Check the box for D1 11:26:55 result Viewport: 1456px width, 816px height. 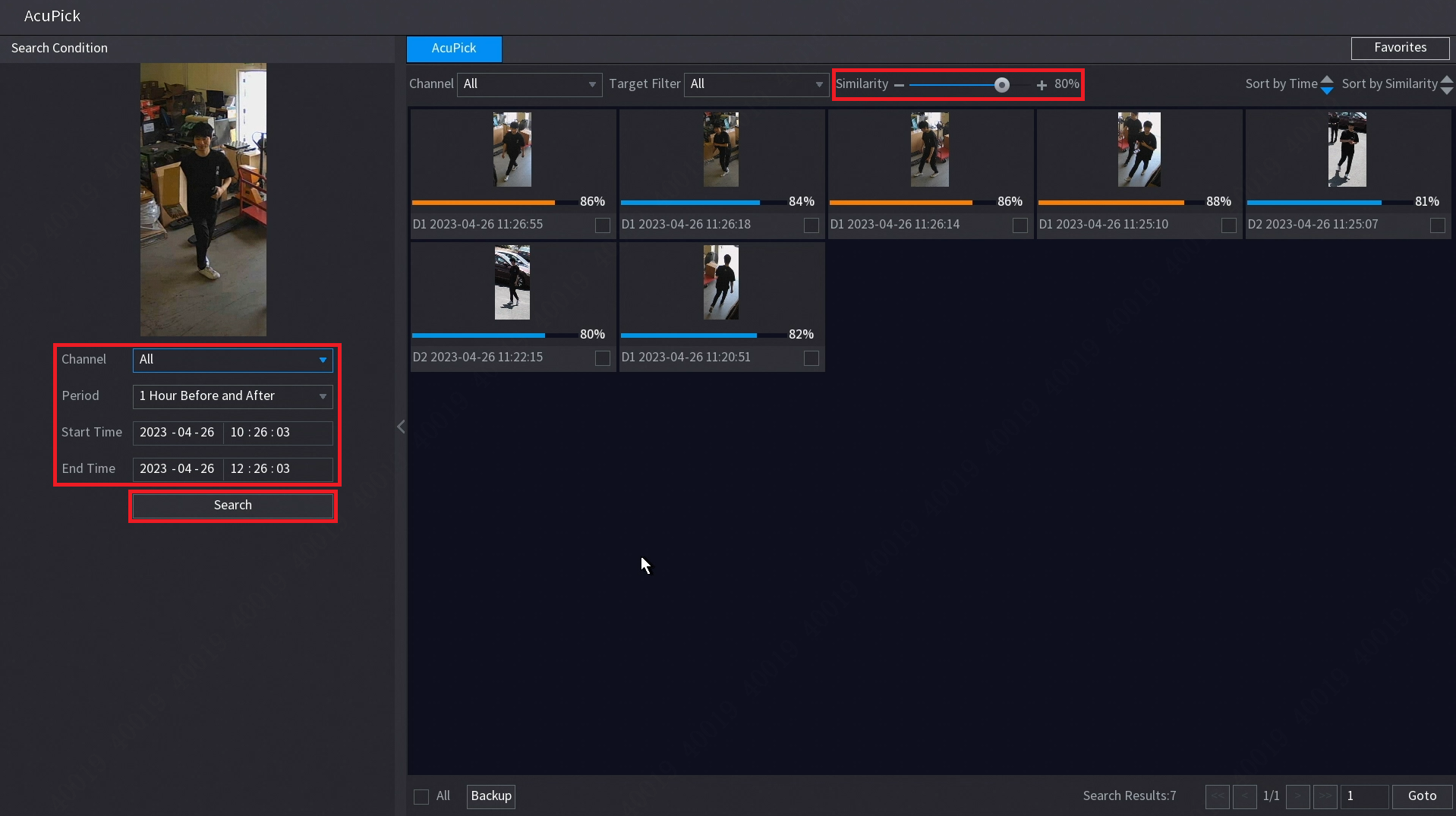[x=602, y=225]
